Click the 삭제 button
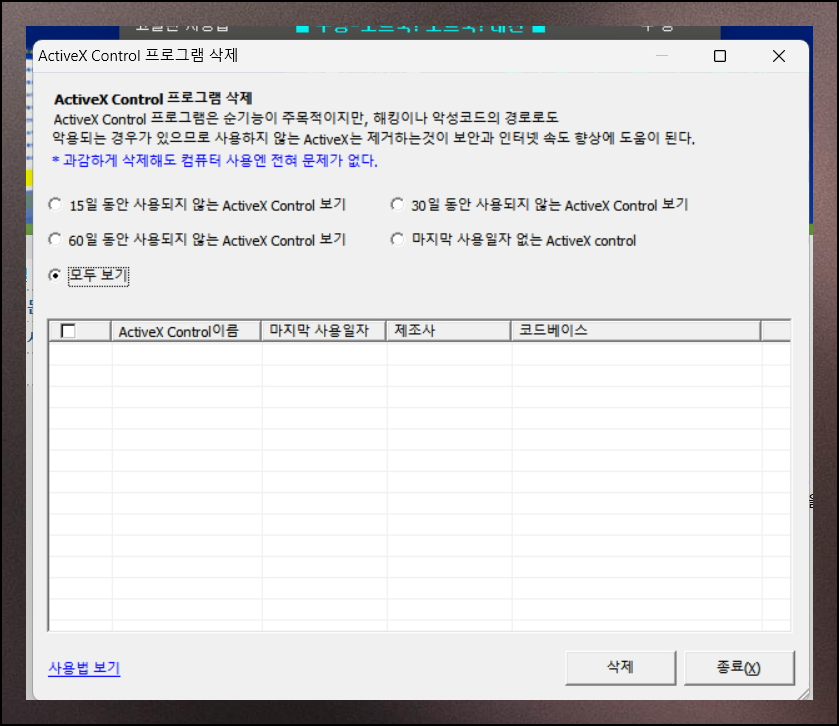The width and height of the screenshot is (839, 726). coord(620,667)
